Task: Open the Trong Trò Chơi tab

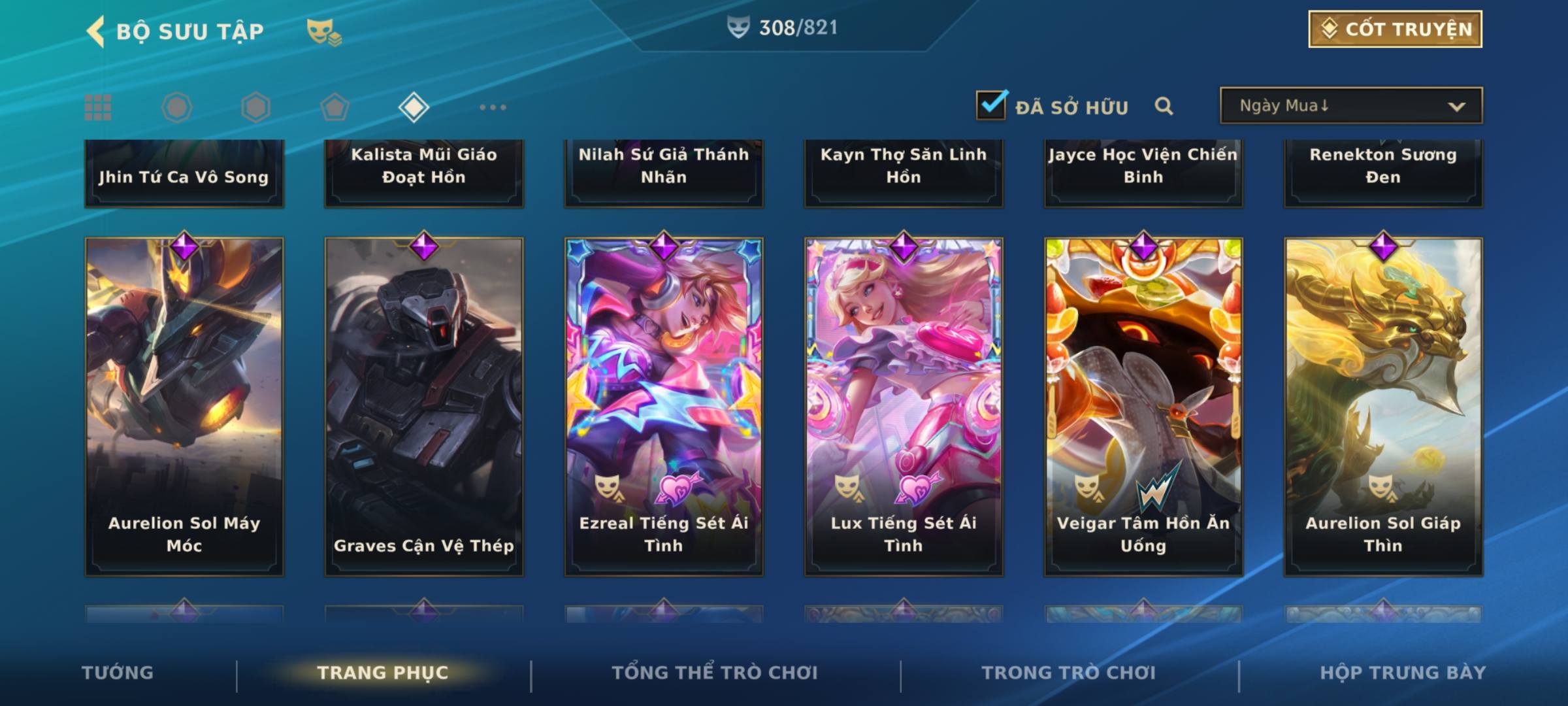Action: pyautogui.click(x=1069, y=673)
